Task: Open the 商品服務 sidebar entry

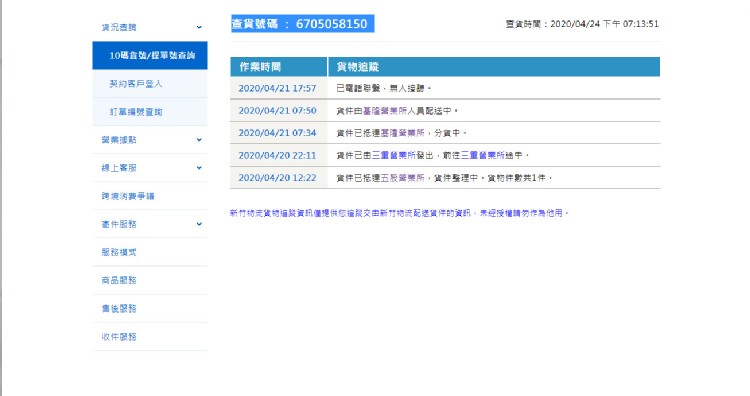Action: click(x=119, y=280)
